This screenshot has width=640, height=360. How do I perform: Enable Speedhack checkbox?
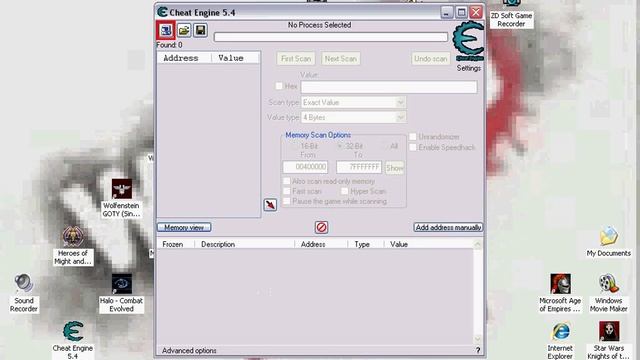click(413, 147)
